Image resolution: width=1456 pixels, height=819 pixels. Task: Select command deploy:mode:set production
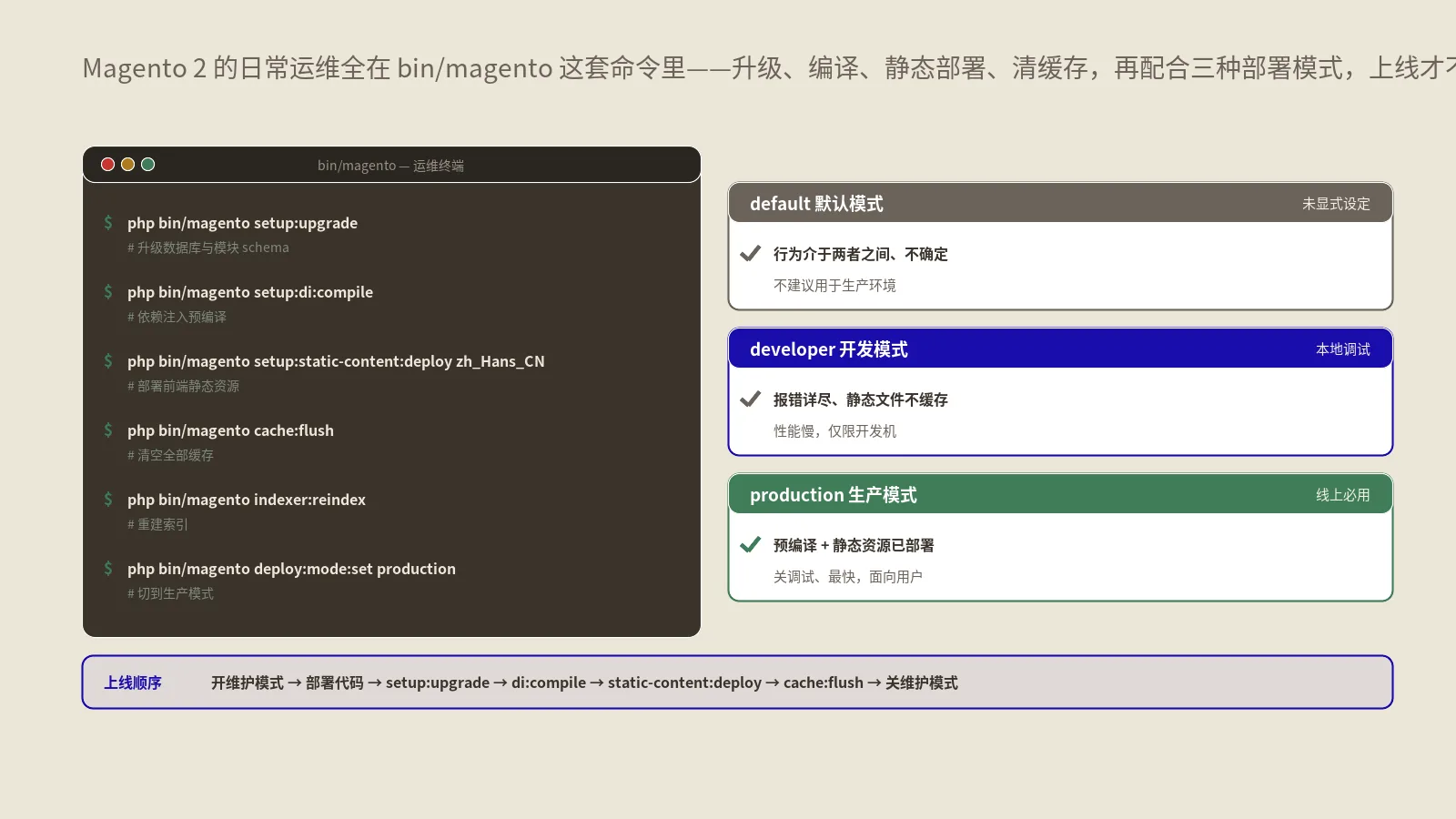point(291,569)
